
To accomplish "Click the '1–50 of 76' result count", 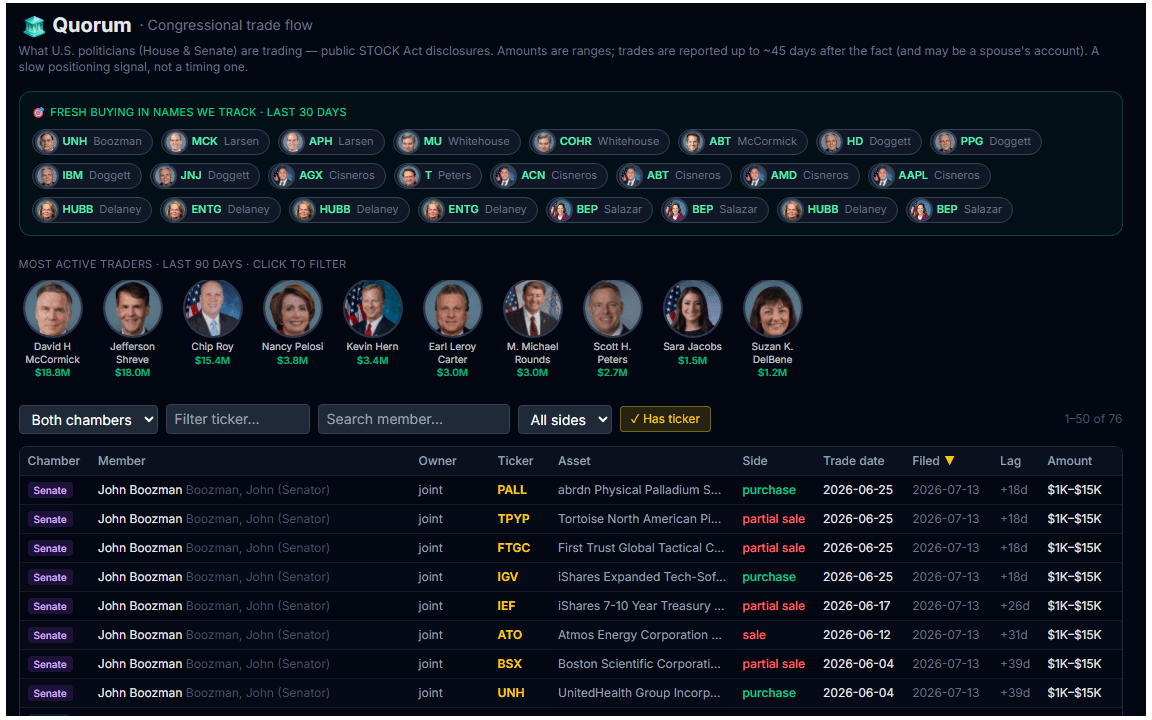I will [1092, 419].
